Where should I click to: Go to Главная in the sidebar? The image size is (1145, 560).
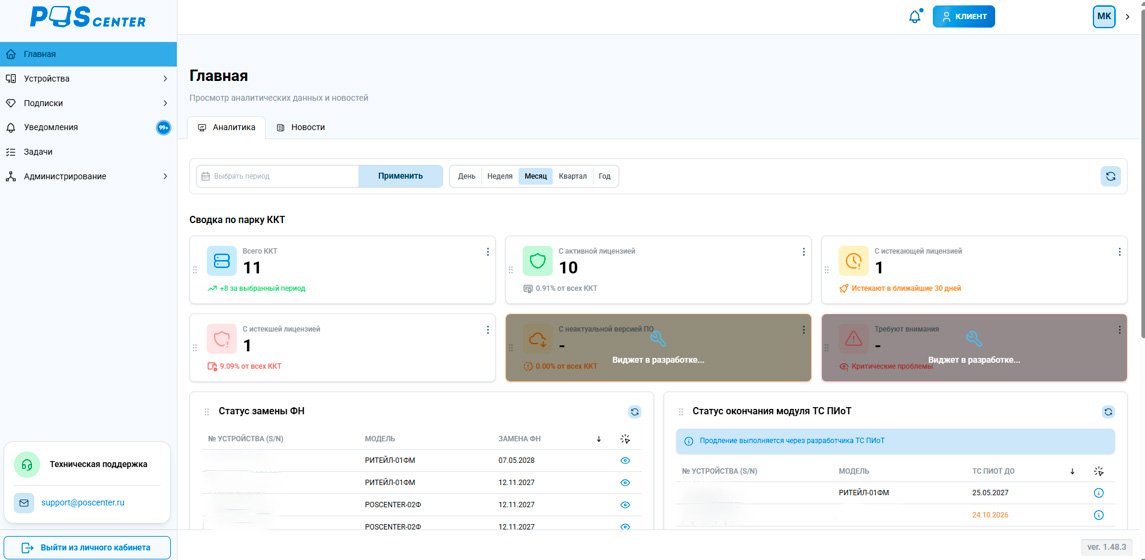tap(88, 54)
